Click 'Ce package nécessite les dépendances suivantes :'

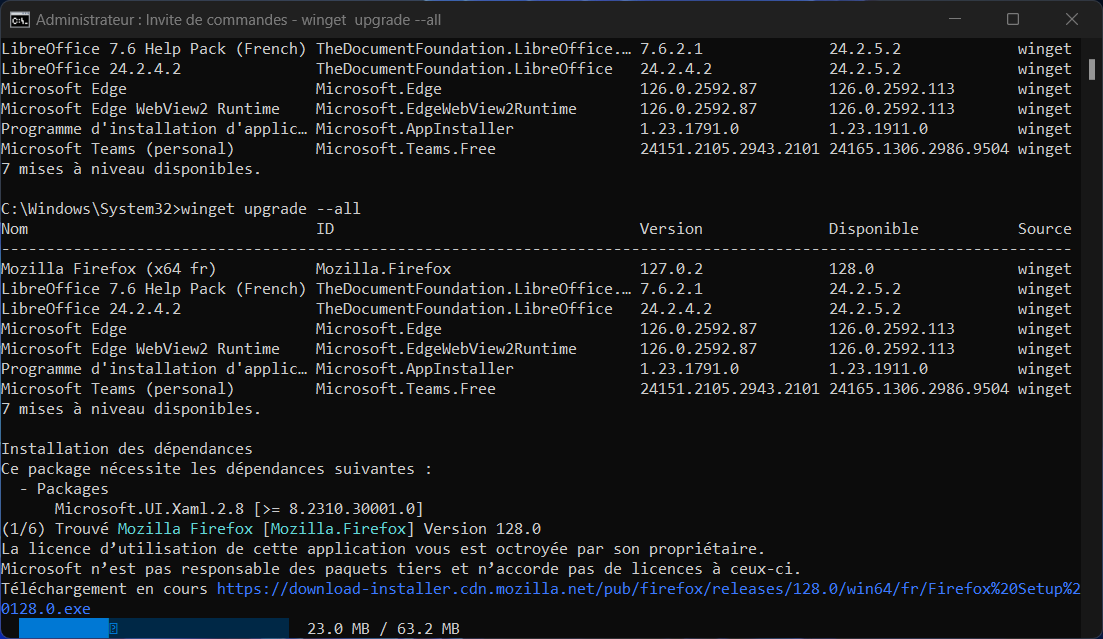point(217,469)
